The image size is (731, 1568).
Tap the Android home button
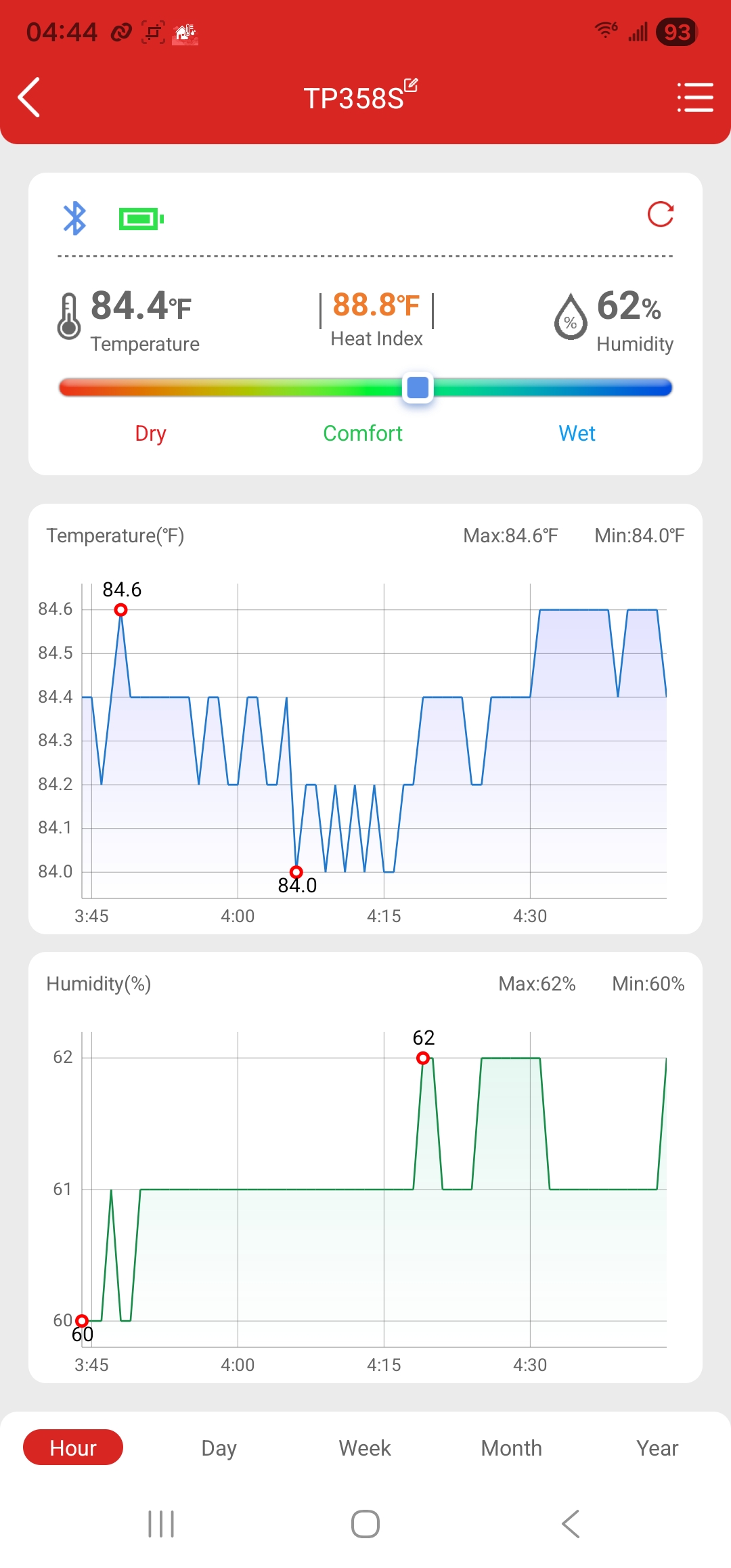(365, 1524)
